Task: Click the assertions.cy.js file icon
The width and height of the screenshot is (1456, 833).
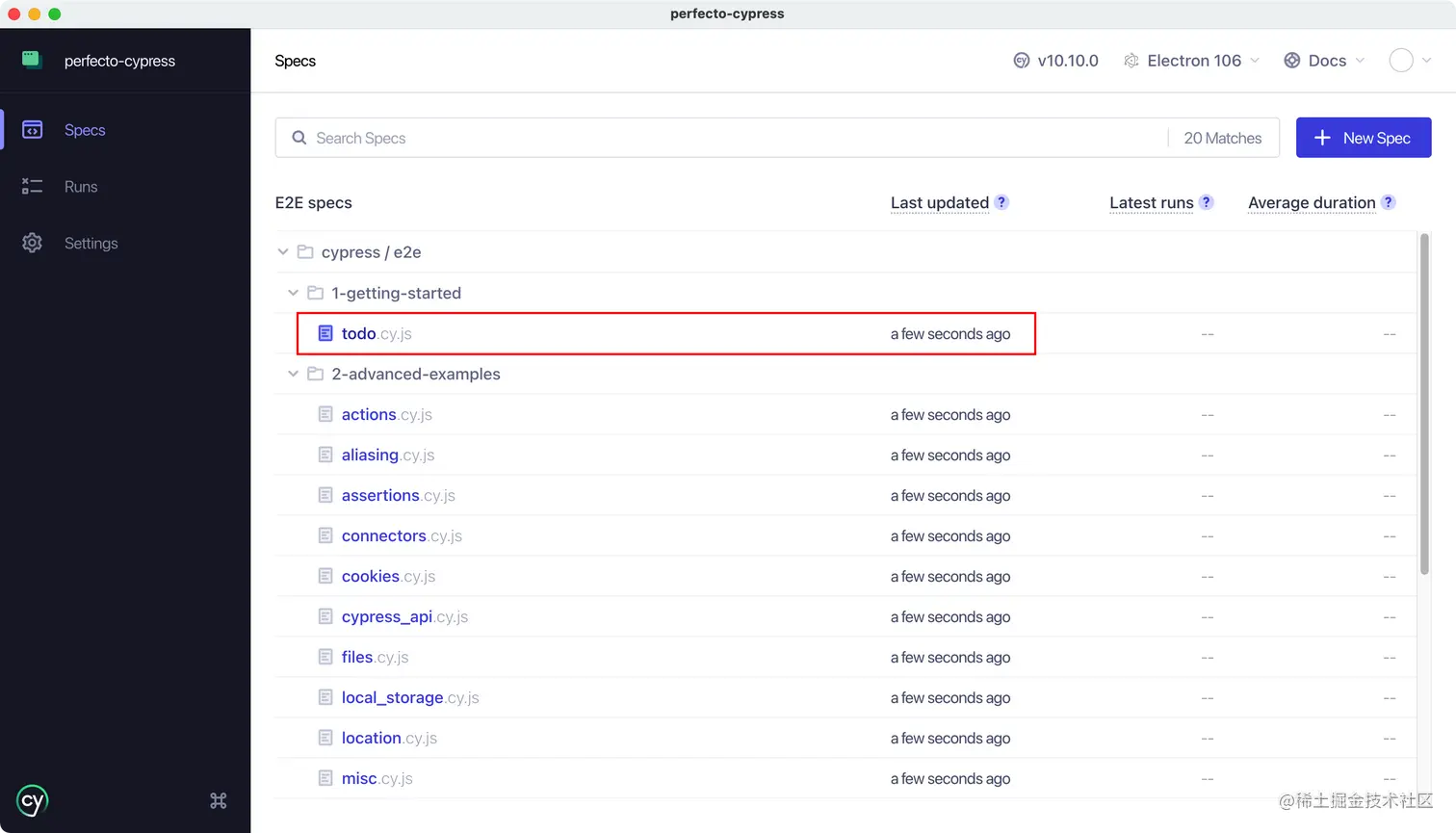Action: tap(325, 495)
